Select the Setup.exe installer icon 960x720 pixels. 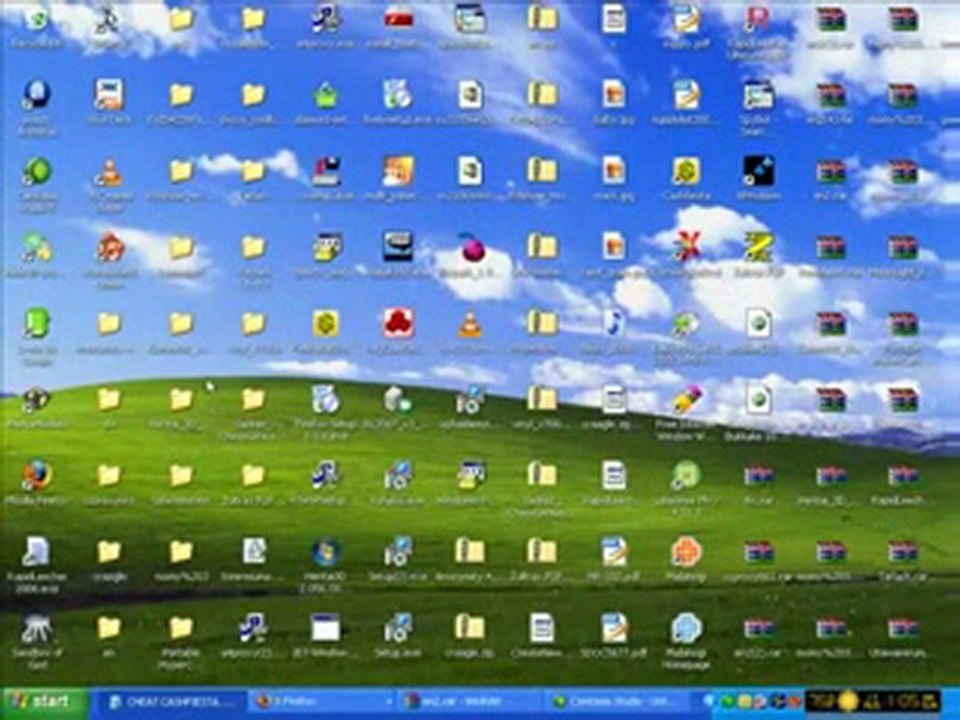click(398, 628)
